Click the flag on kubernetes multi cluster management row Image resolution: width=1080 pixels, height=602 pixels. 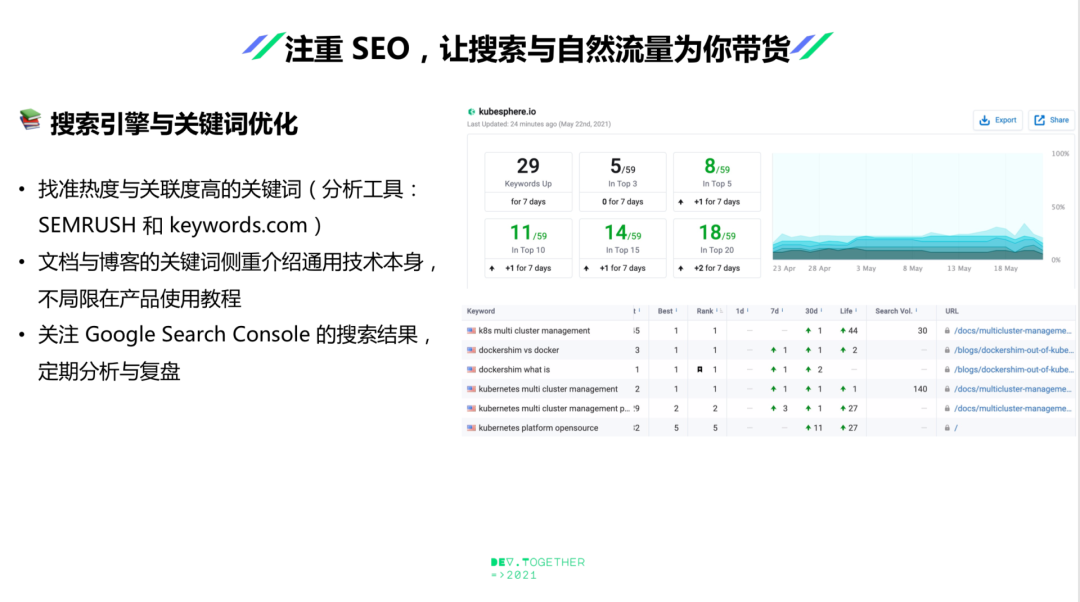(471, 388)
